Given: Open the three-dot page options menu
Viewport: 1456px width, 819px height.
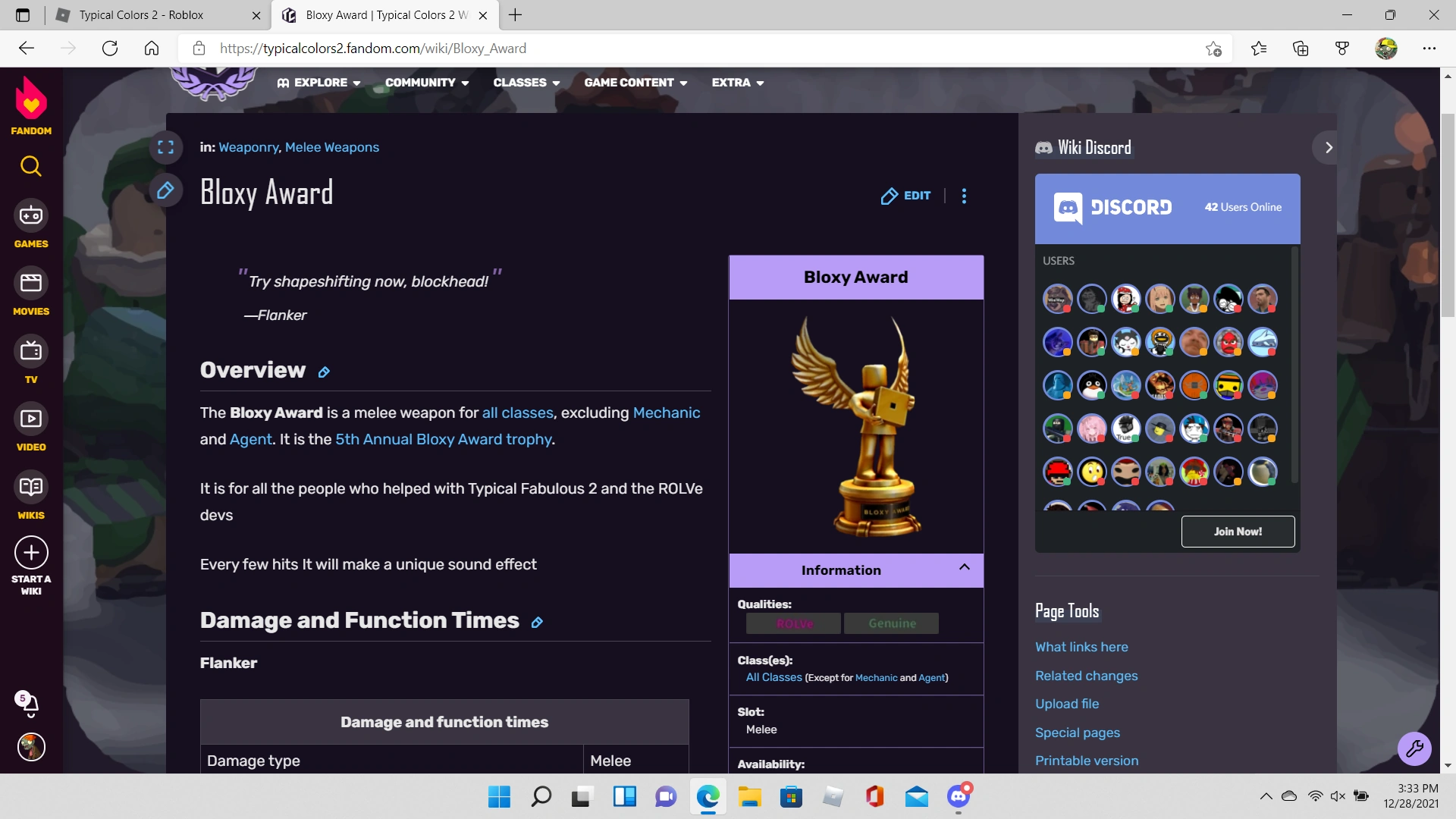Looking at the screenshot, I should tap(963, 196).
